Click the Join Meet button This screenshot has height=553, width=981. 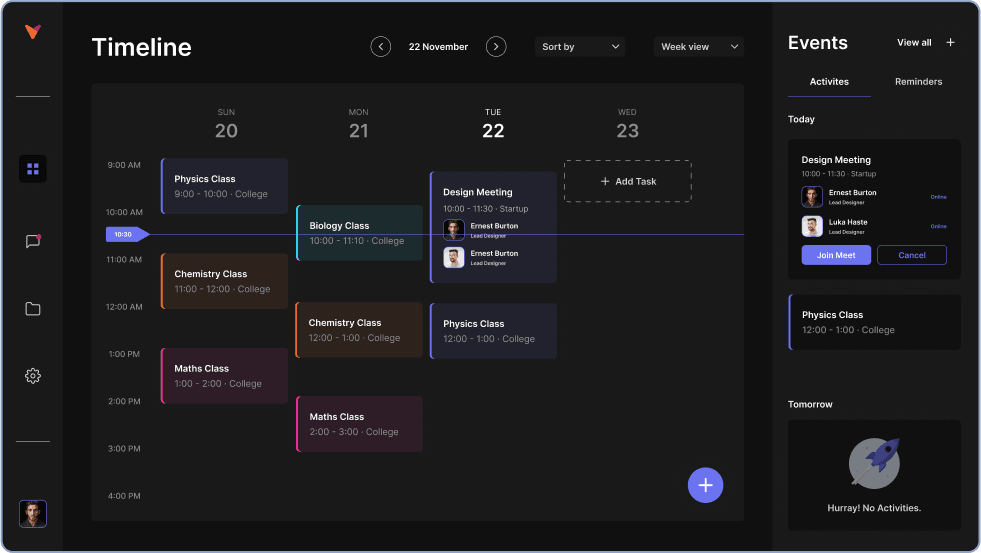tap(836, 255)
